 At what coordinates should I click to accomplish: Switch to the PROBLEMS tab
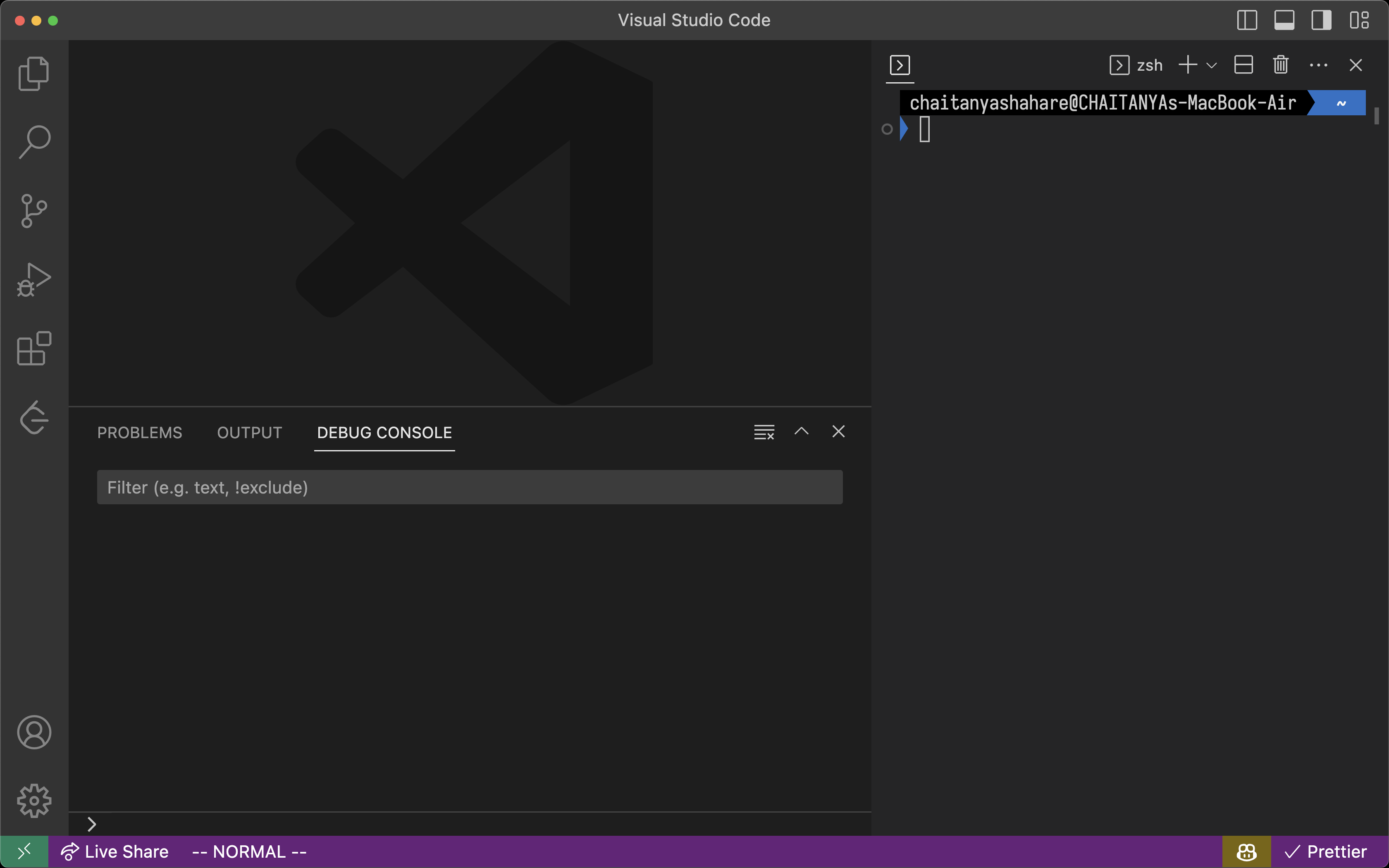tap(139, 432)
